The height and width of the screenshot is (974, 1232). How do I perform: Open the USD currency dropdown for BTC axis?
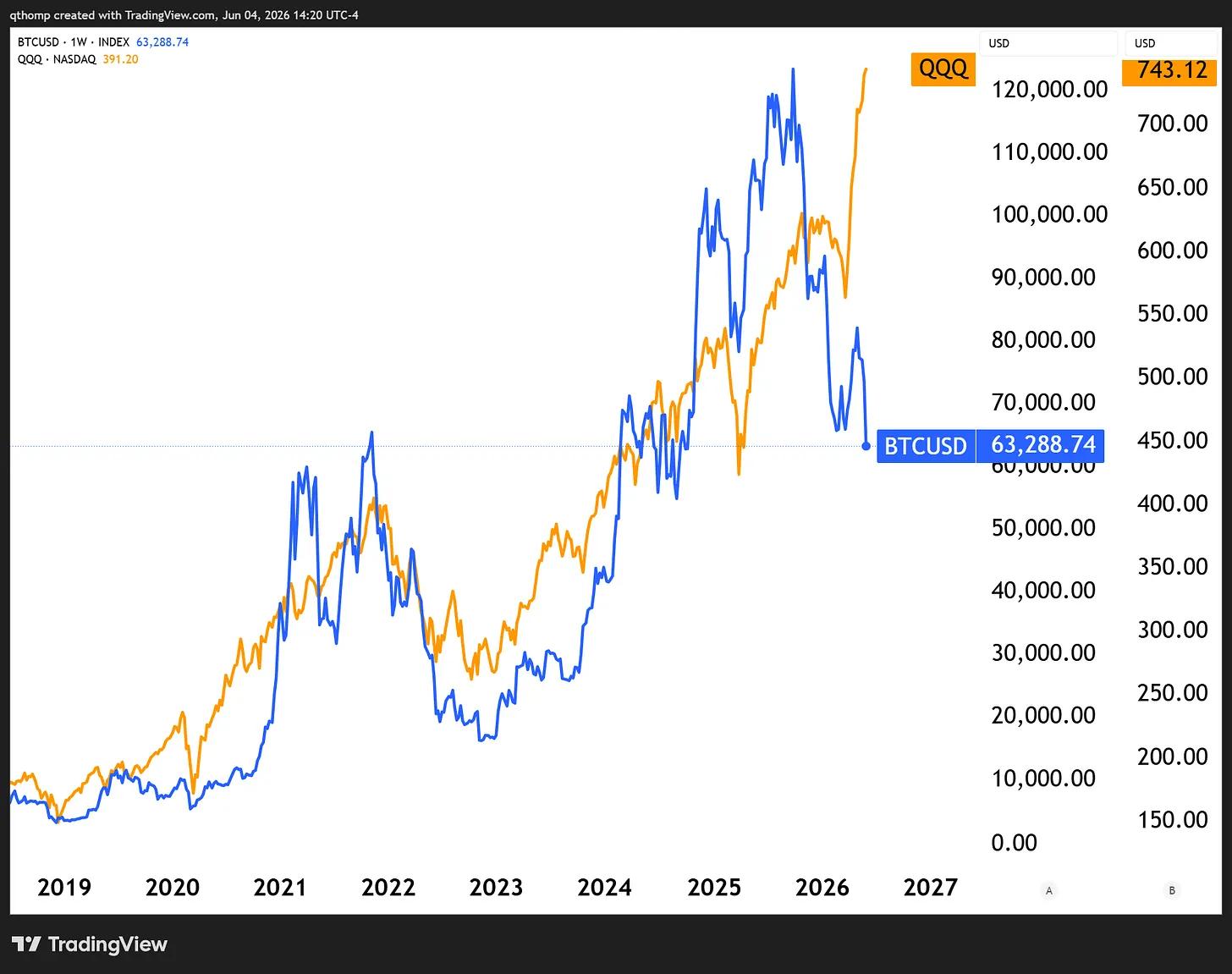pos(1046,43)
